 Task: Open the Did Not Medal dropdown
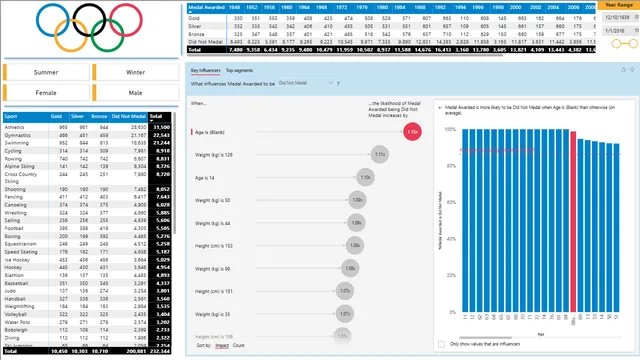click(x=306, y=83)
